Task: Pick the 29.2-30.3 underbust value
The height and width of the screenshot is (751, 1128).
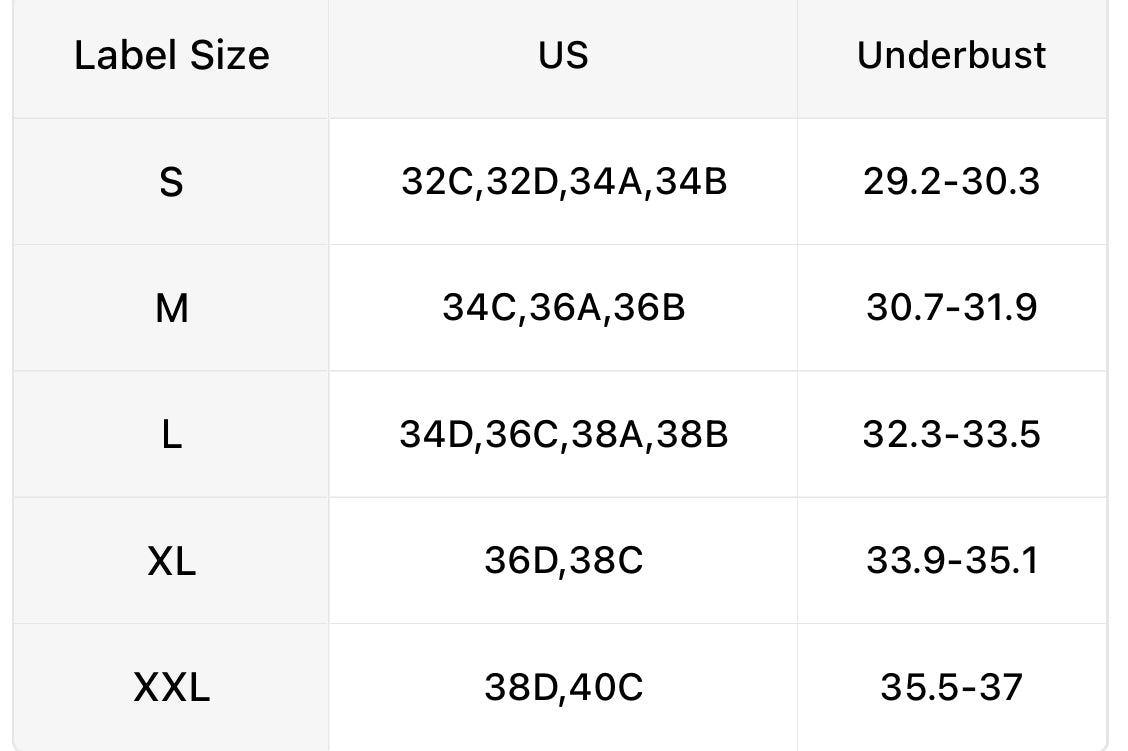Action: tap(951, 182)
